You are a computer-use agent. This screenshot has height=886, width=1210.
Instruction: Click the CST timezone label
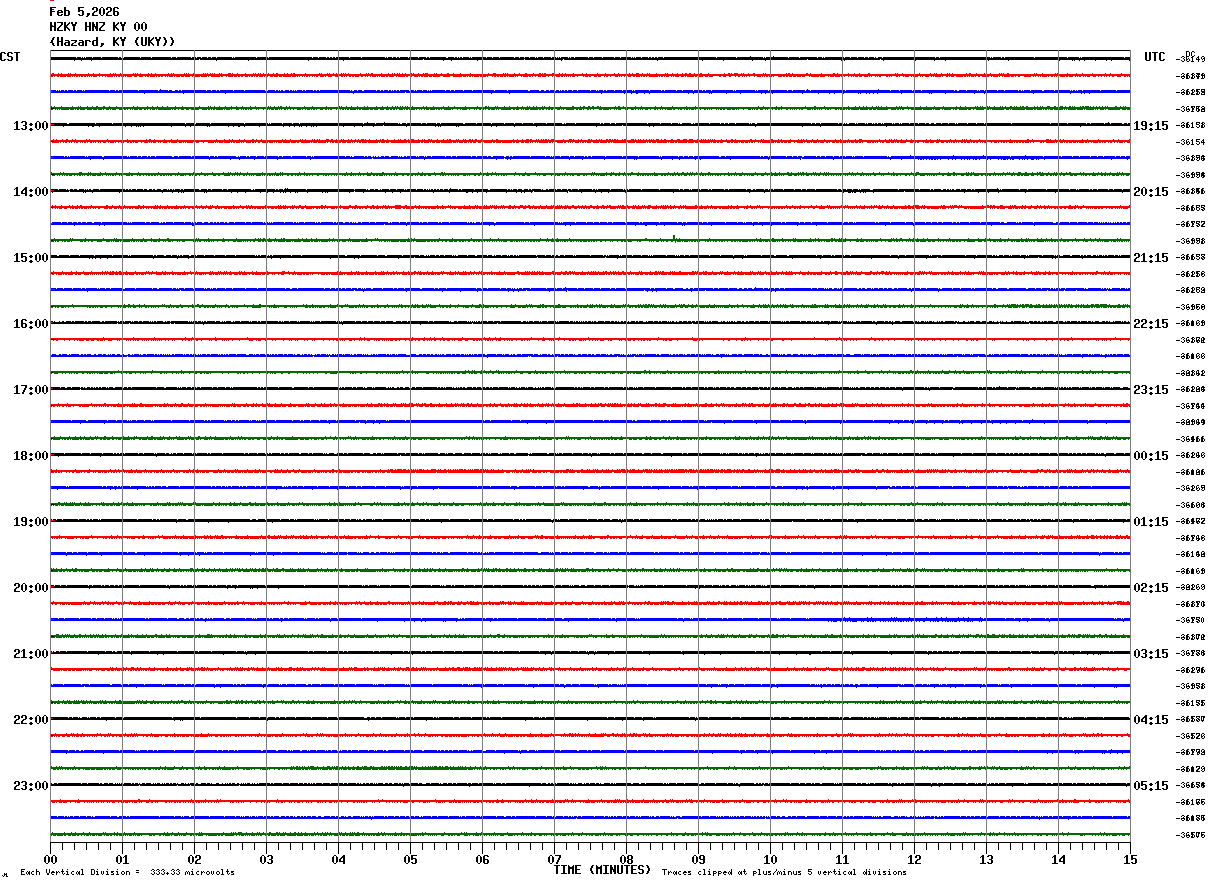tap(10, 57)
